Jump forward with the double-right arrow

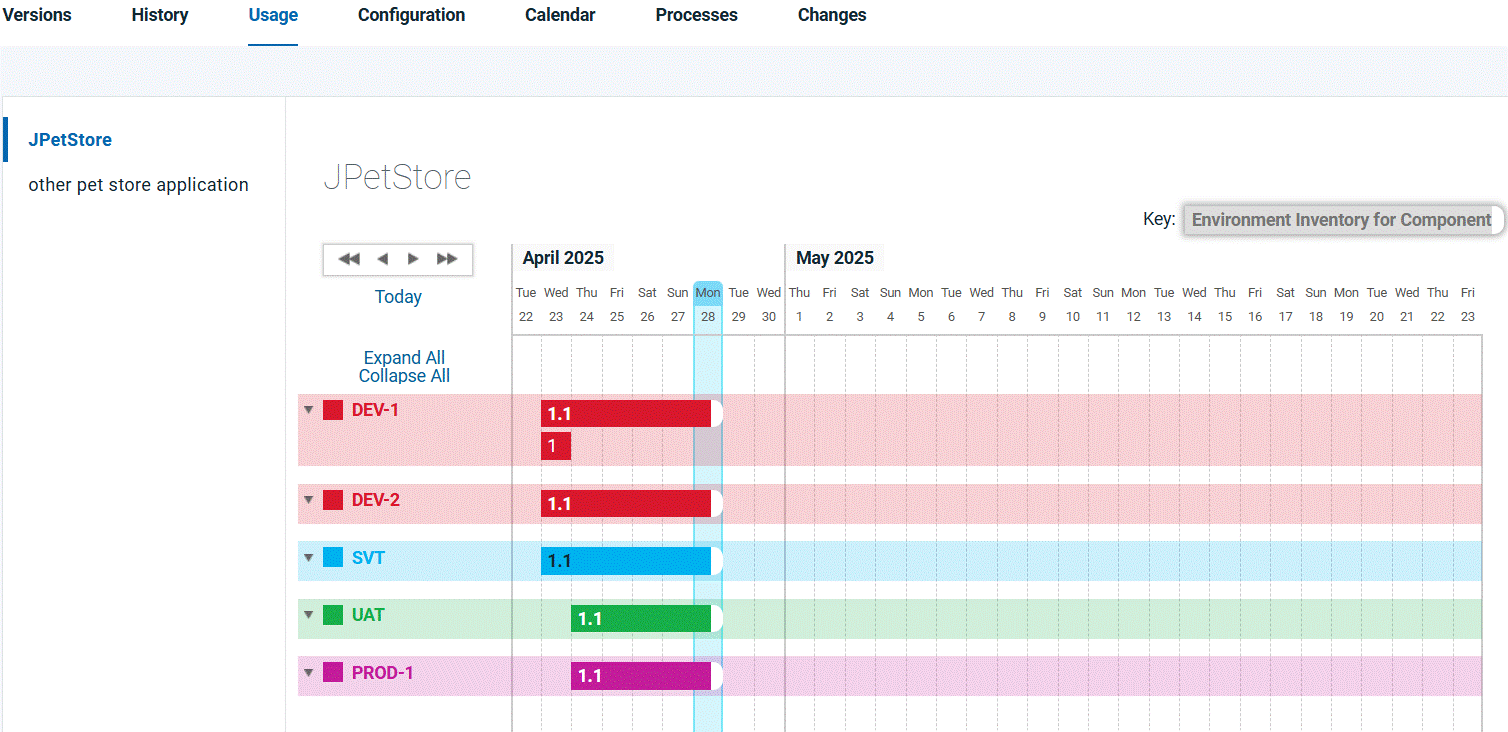pos(447,259)
